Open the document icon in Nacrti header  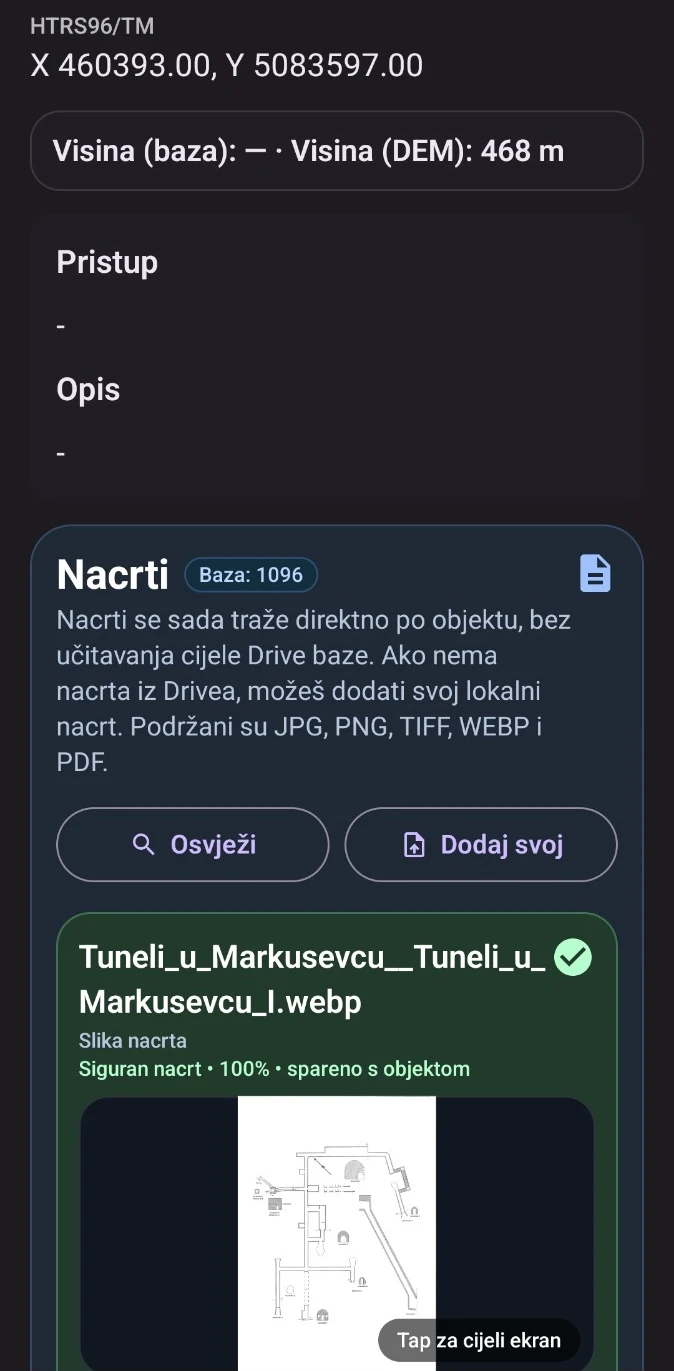[595, 574]
